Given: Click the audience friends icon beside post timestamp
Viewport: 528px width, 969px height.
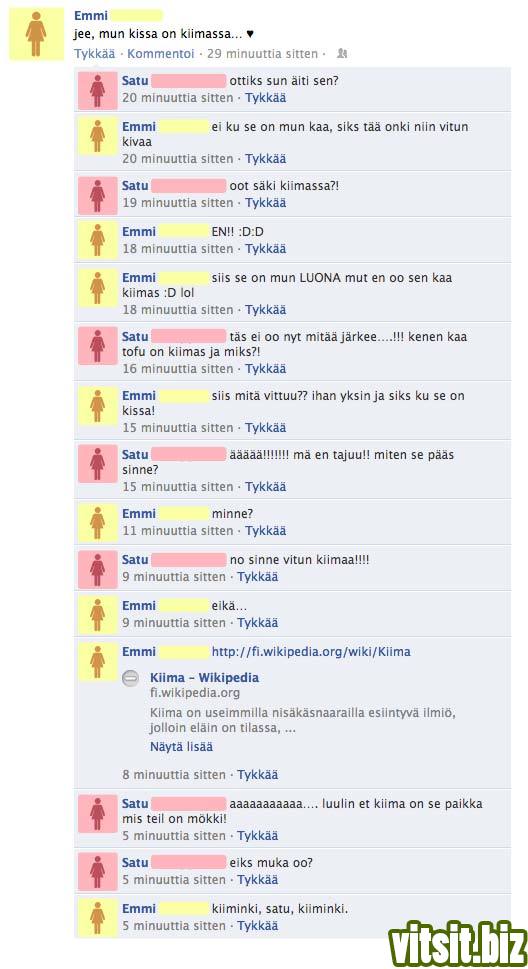Looking at the screenshot, I should (x=342, y=54).
